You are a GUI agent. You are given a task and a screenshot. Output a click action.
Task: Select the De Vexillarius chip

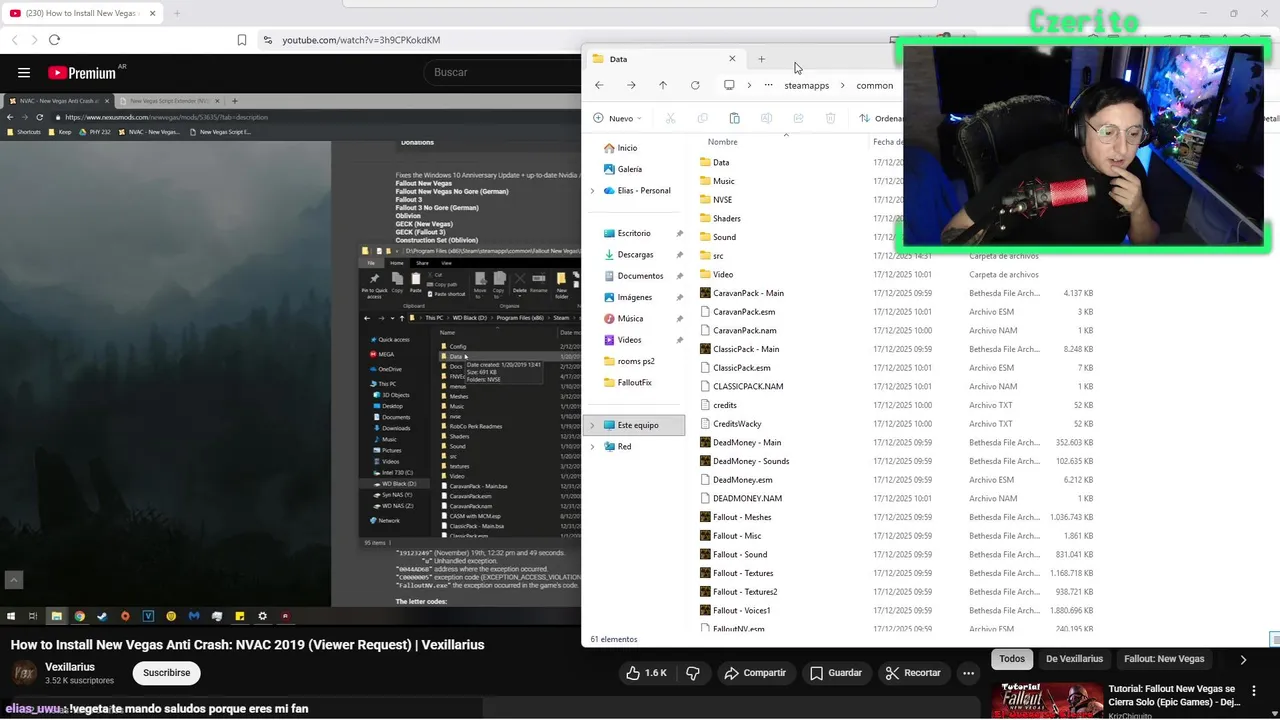click(1074, 659)
